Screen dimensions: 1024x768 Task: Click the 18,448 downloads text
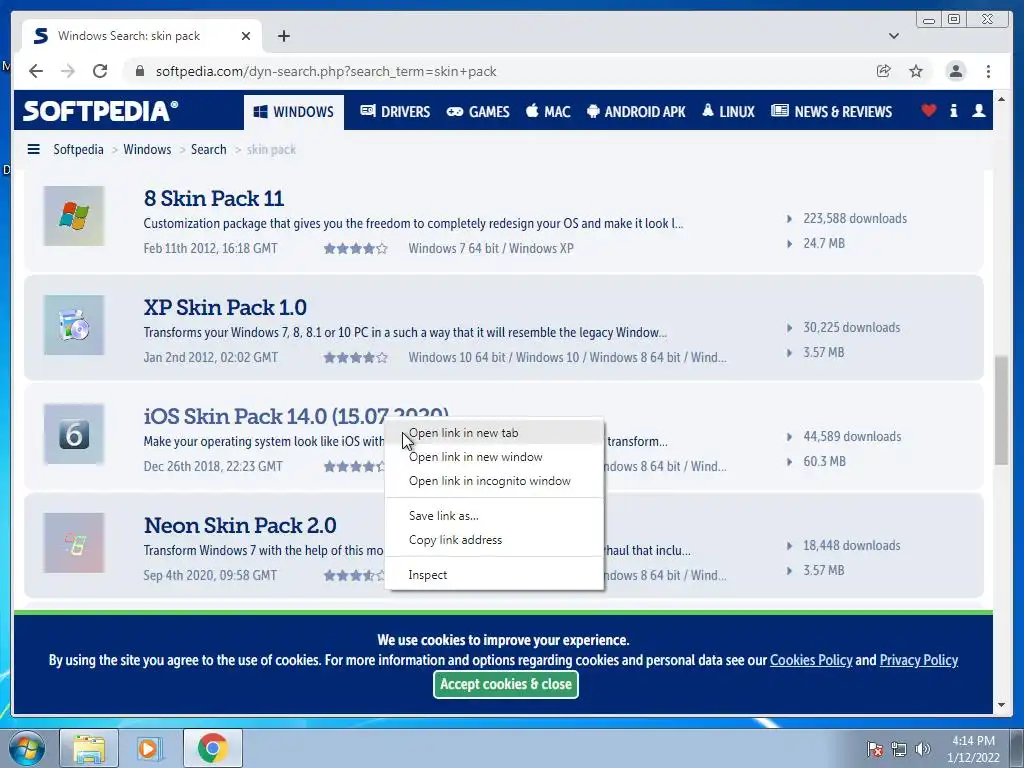click(x=852, y=546)
